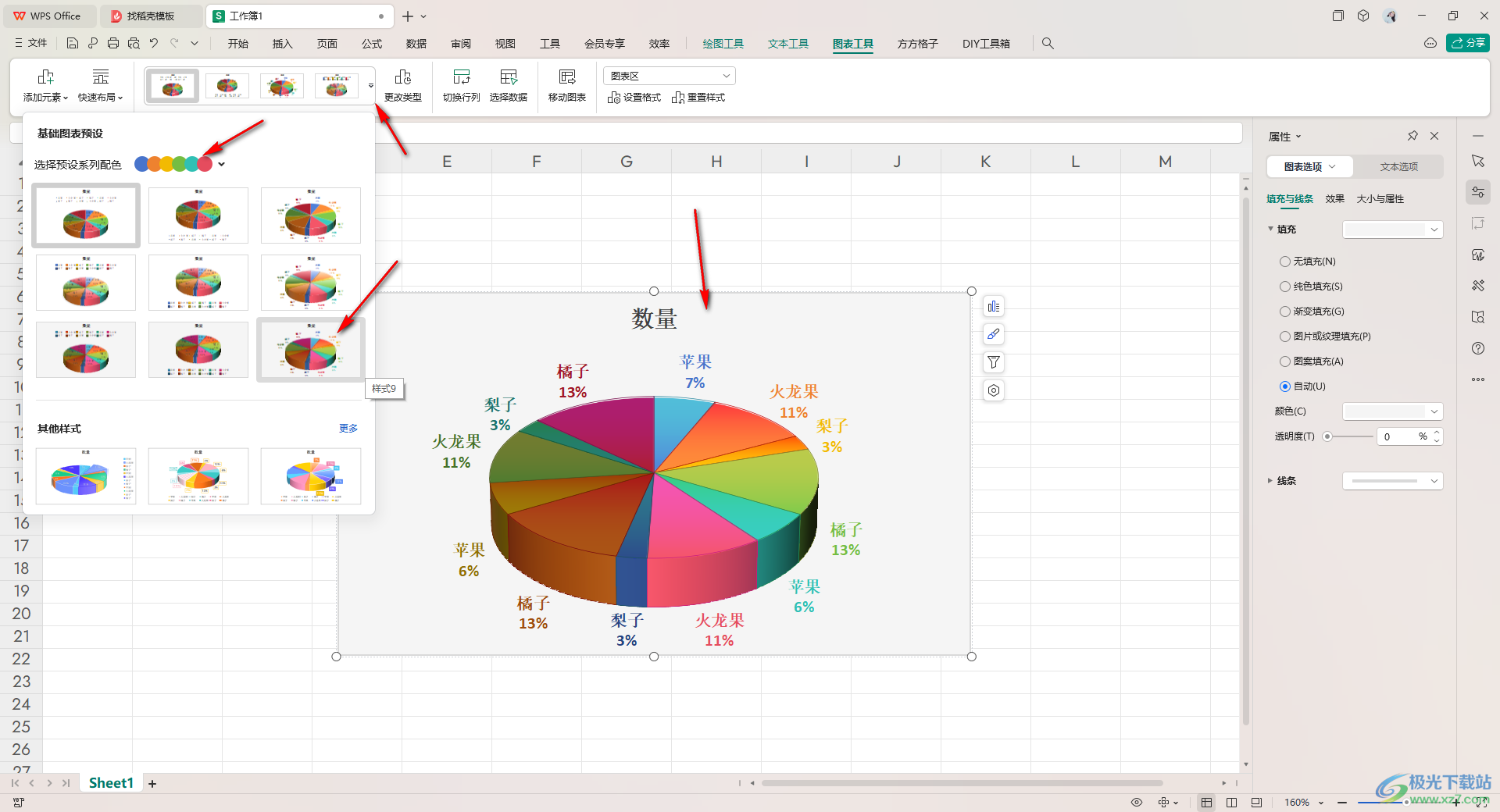The height and width of the screenshot is (812, 1500).
Task: Click the help question mark sidebar icon
Action: (x=1477, y=348)
